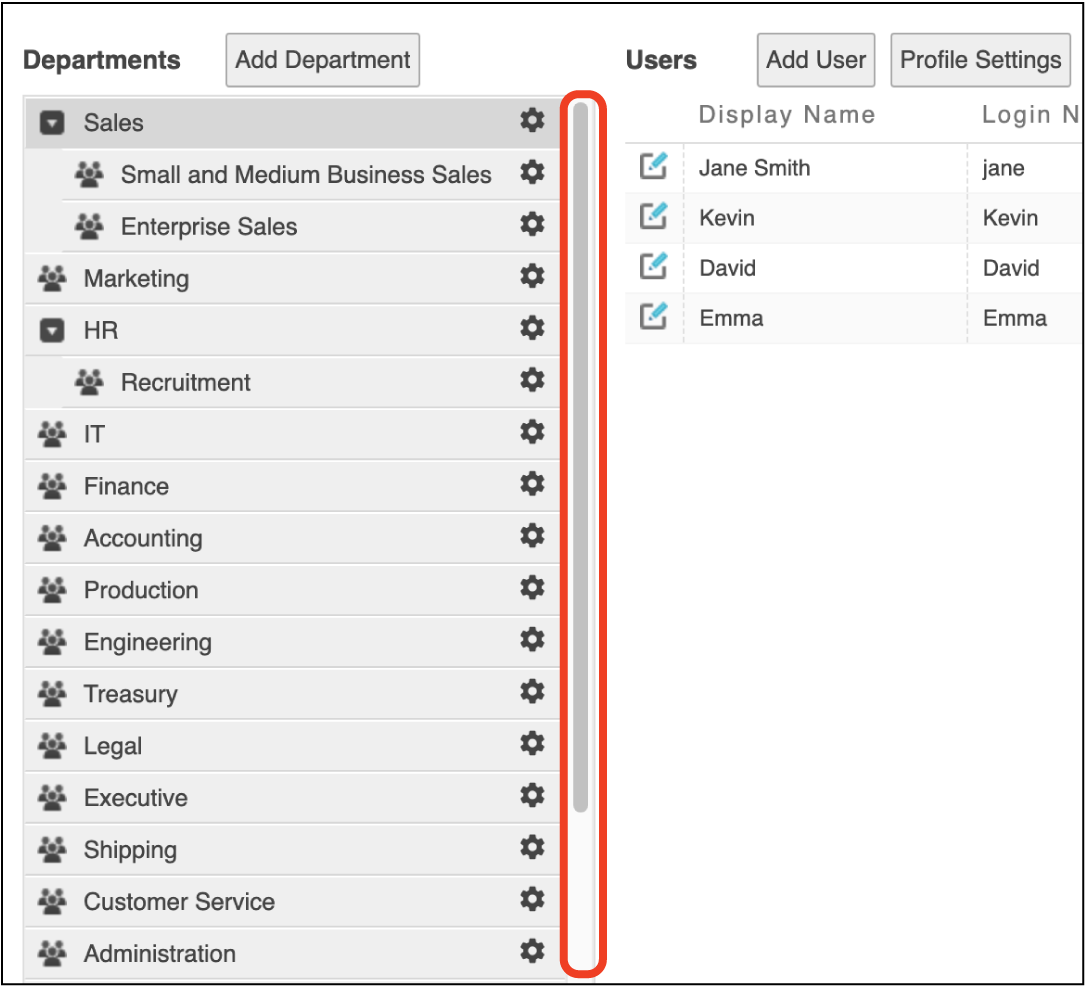Screen dimensions: 1086x986
Task: Open Enterprise Sales gear settings
Action: 532,224
